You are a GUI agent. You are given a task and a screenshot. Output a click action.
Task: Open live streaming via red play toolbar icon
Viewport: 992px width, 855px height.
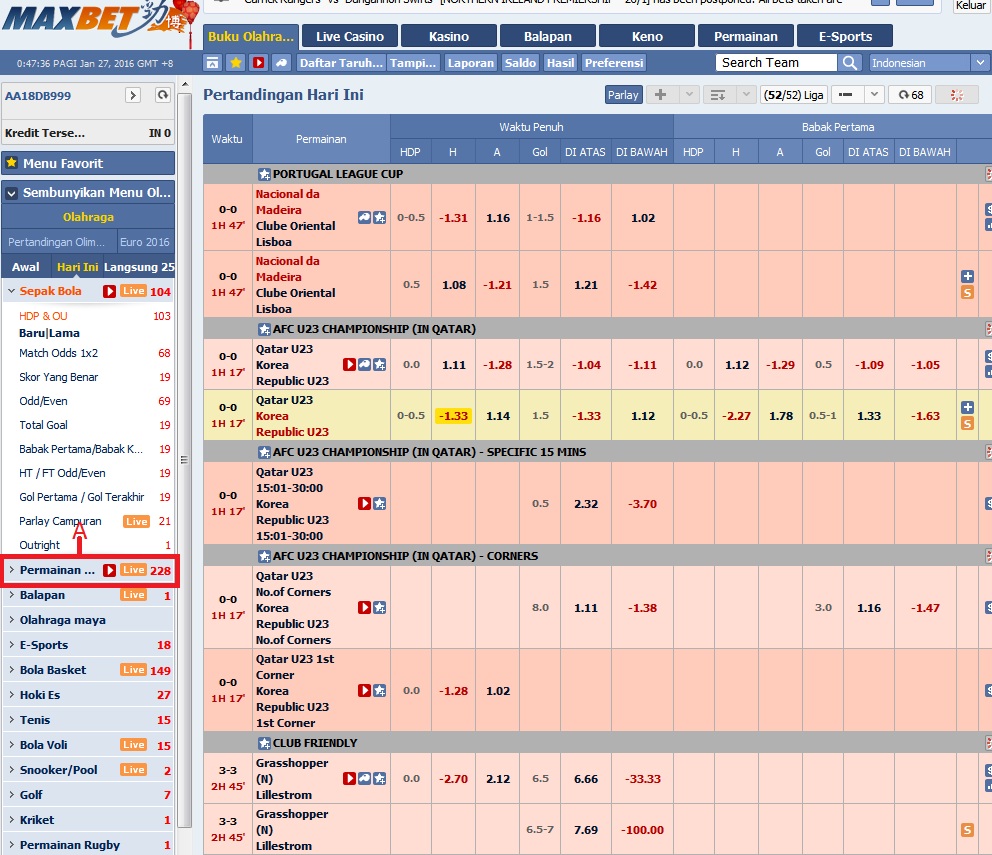pyautogui.click(x=259, y=62)
